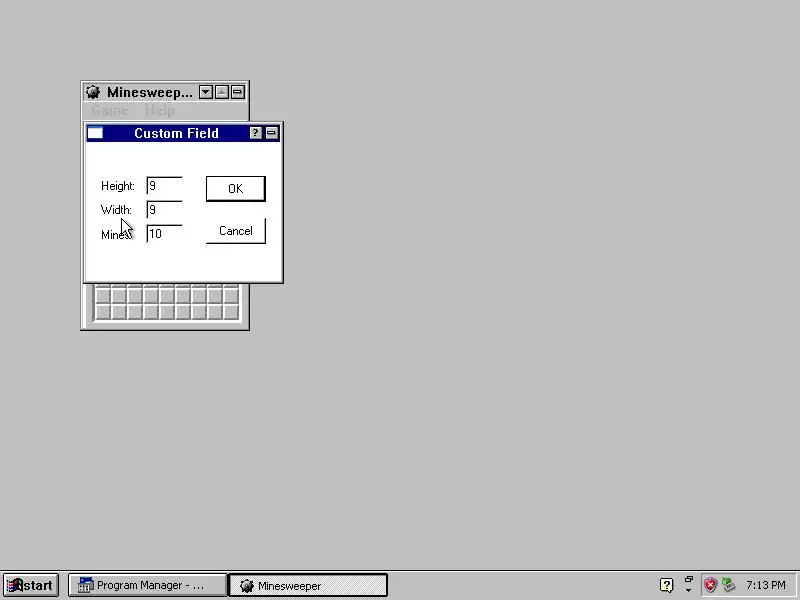
Task: Click the question mark help button in Custom Field
Action: [256, 133]
